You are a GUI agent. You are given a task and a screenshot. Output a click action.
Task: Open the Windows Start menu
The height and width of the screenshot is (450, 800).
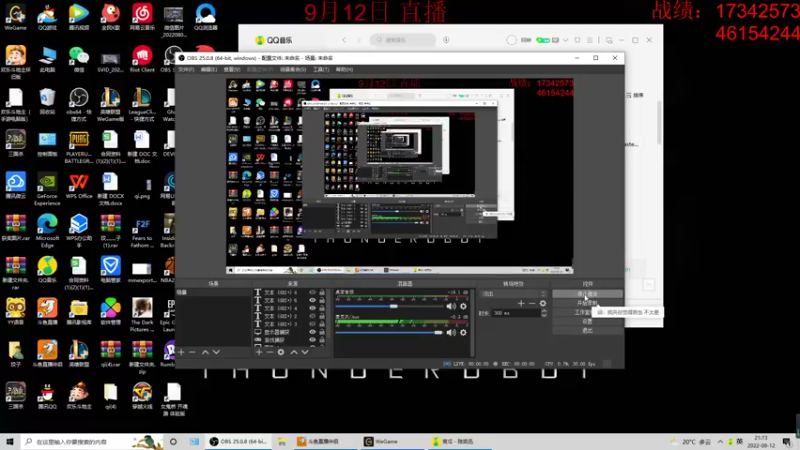(x=10, y=441)
